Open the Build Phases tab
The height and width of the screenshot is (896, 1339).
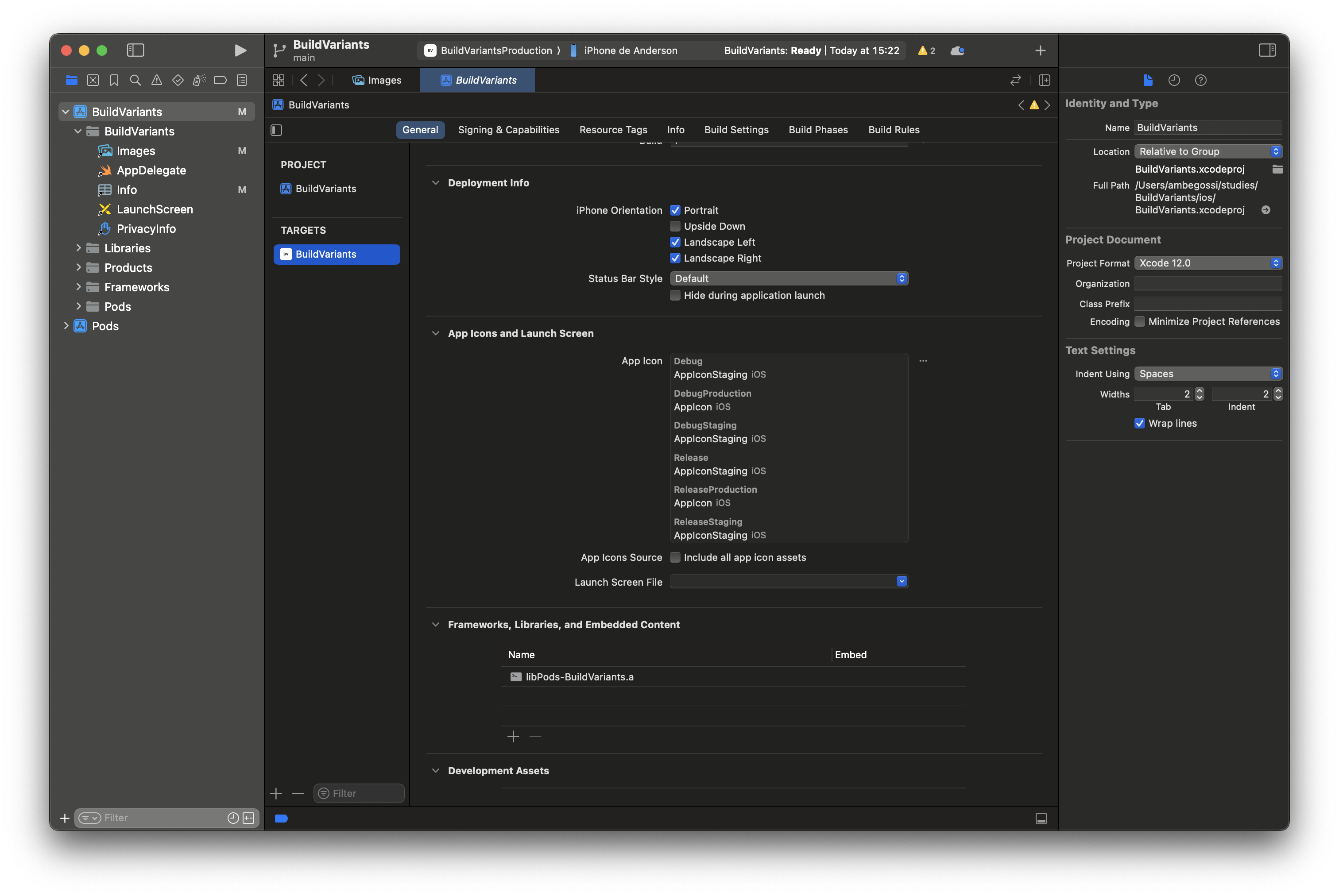[818, 130]
